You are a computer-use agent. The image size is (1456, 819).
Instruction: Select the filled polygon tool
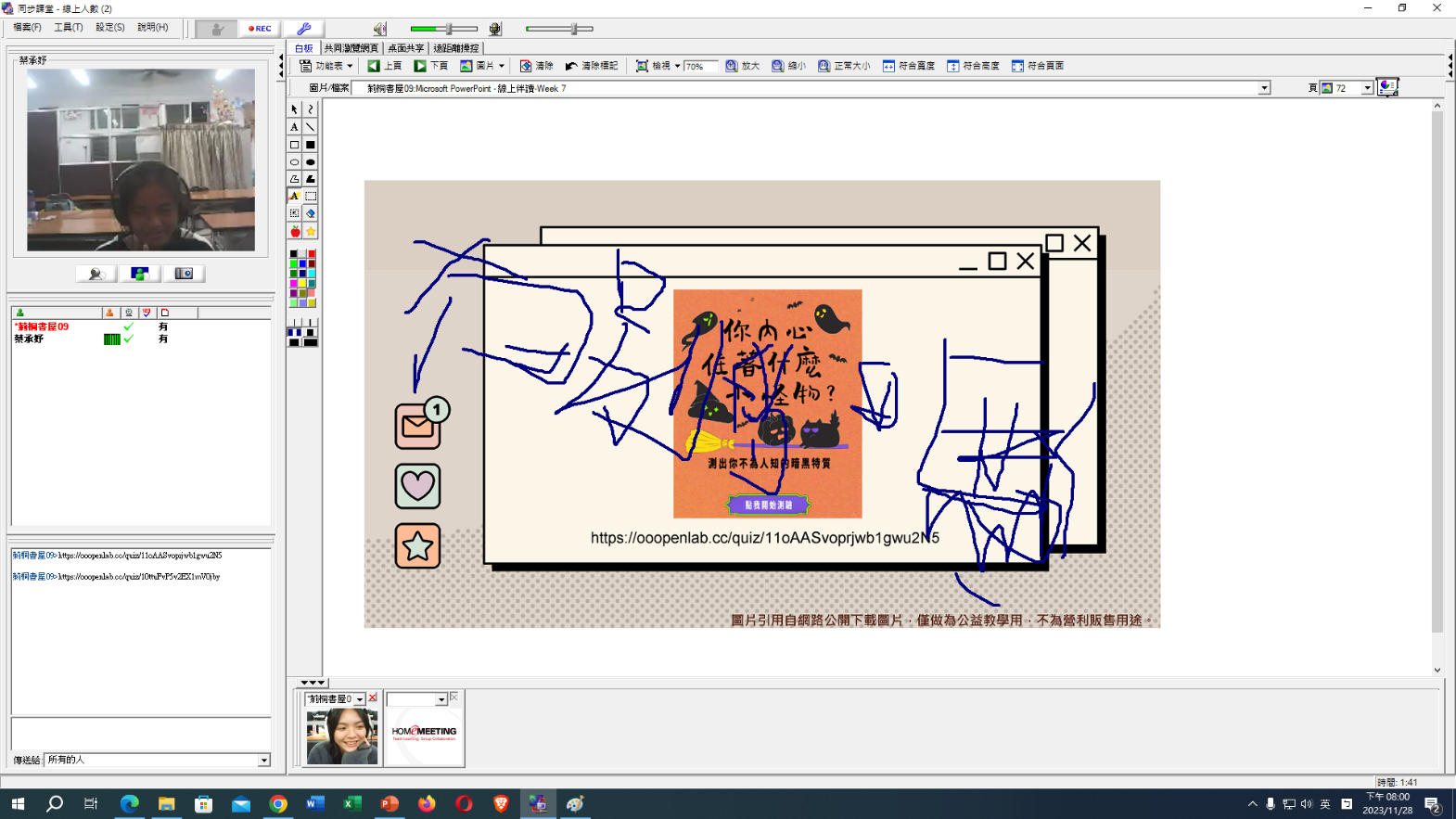(311, 179)
